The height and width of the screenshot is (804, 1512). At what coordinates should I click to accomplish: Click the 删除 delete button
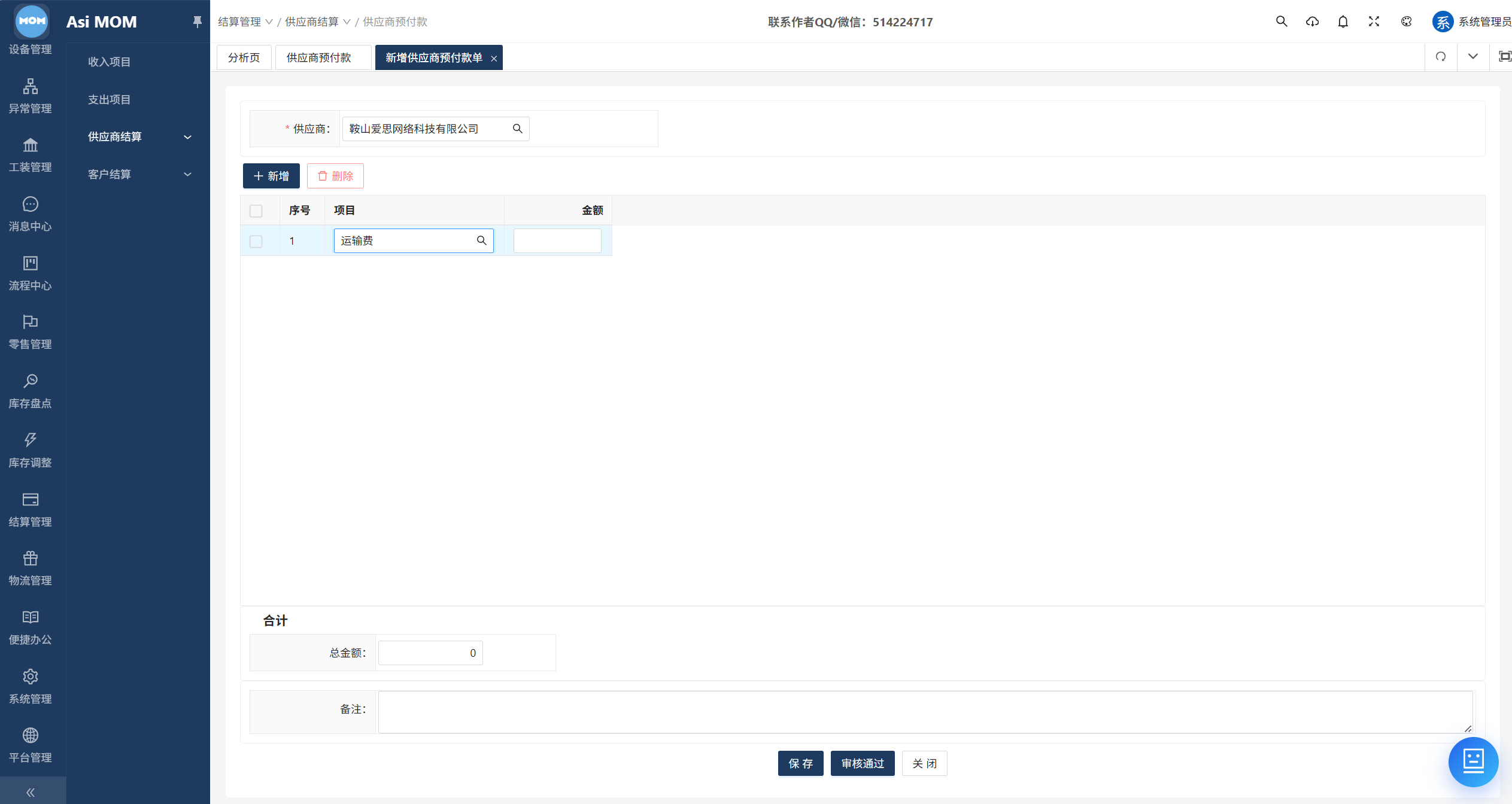(x=335, y=176)
